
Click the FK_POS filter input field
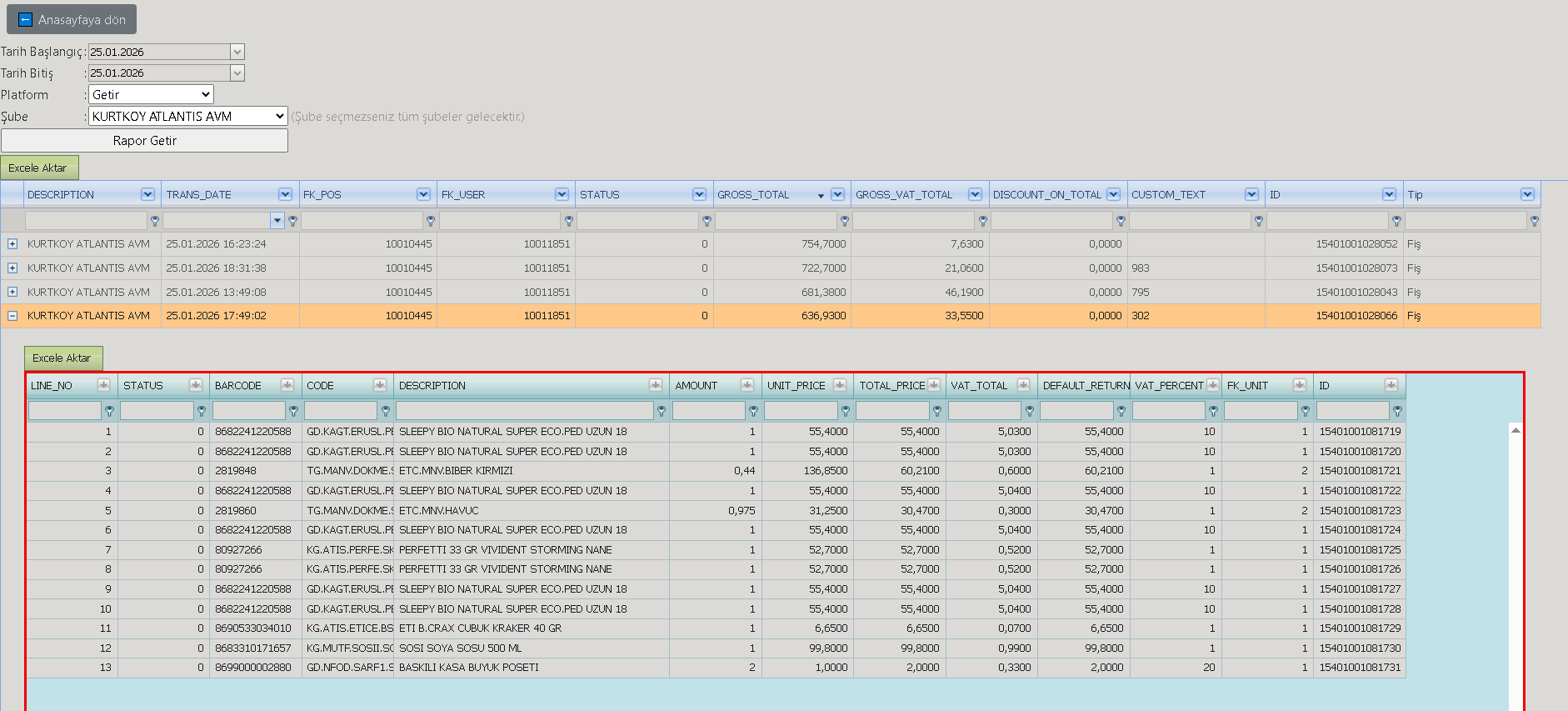(362, 221)
